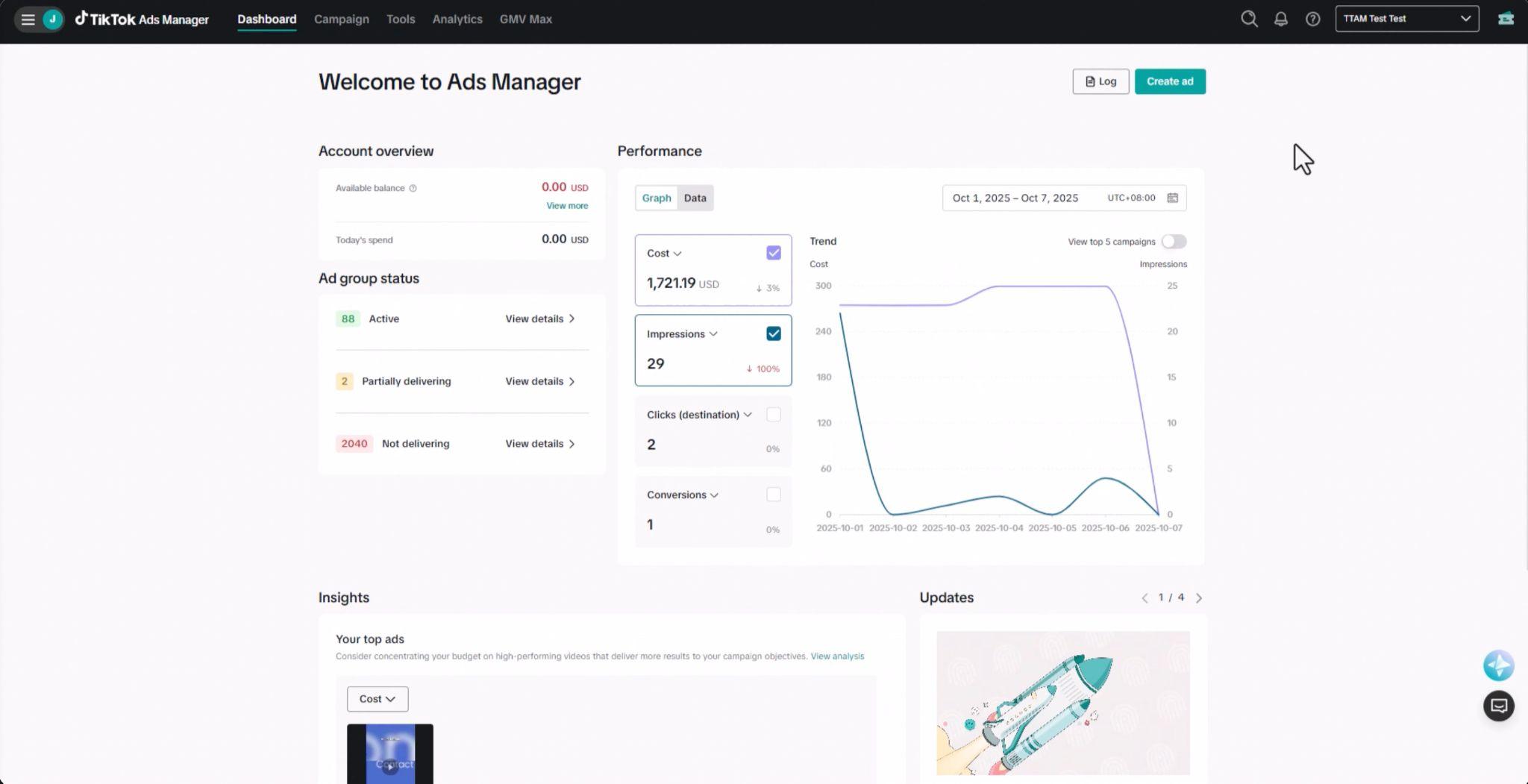Uncheck the Cost metric checkbox
This screenshot has width=1528, height=784.
(x=773, y=253)
